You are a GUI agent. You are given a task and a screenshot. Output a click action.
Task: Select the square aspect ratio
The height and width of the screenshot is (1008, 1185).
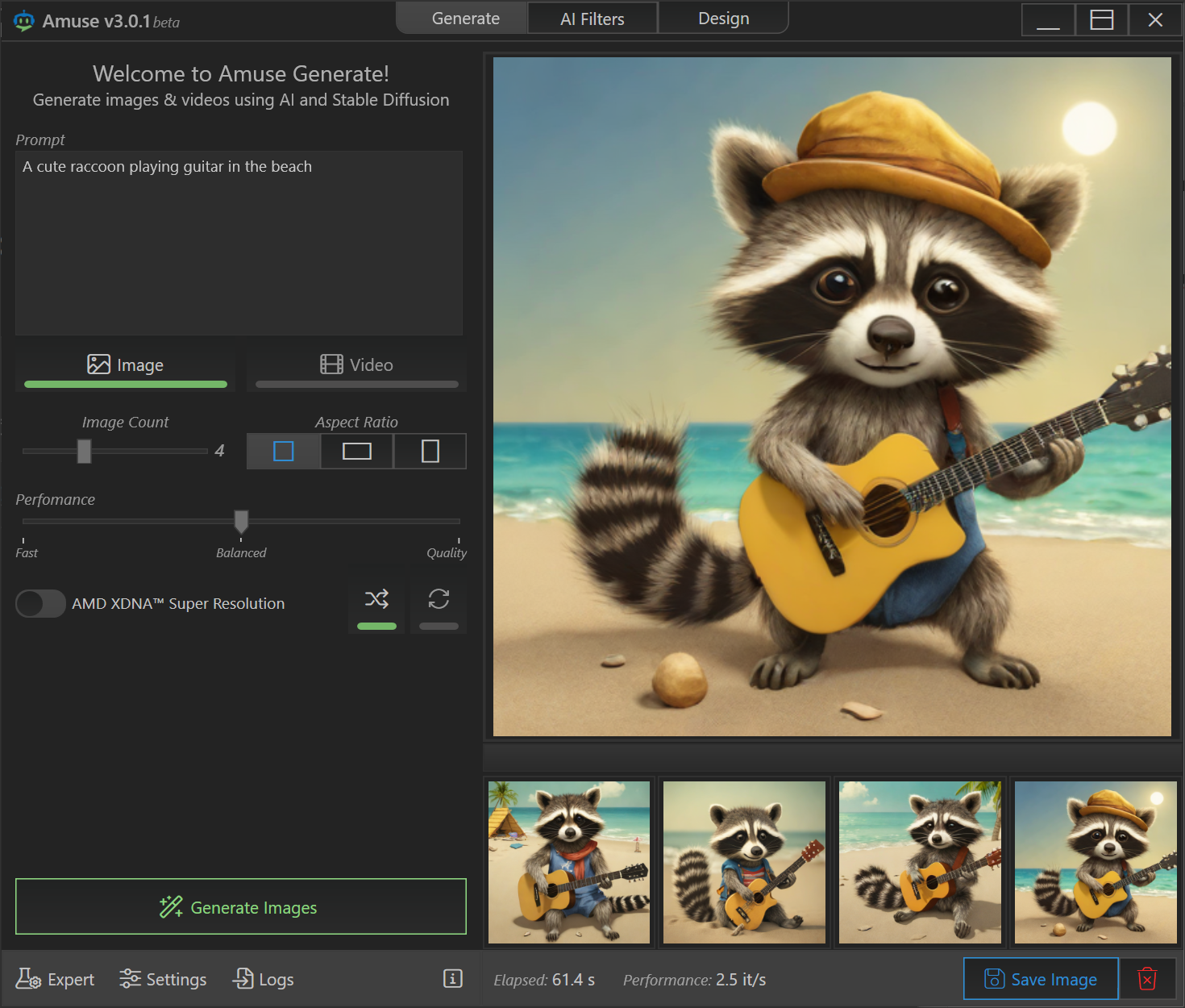[284, 451]
